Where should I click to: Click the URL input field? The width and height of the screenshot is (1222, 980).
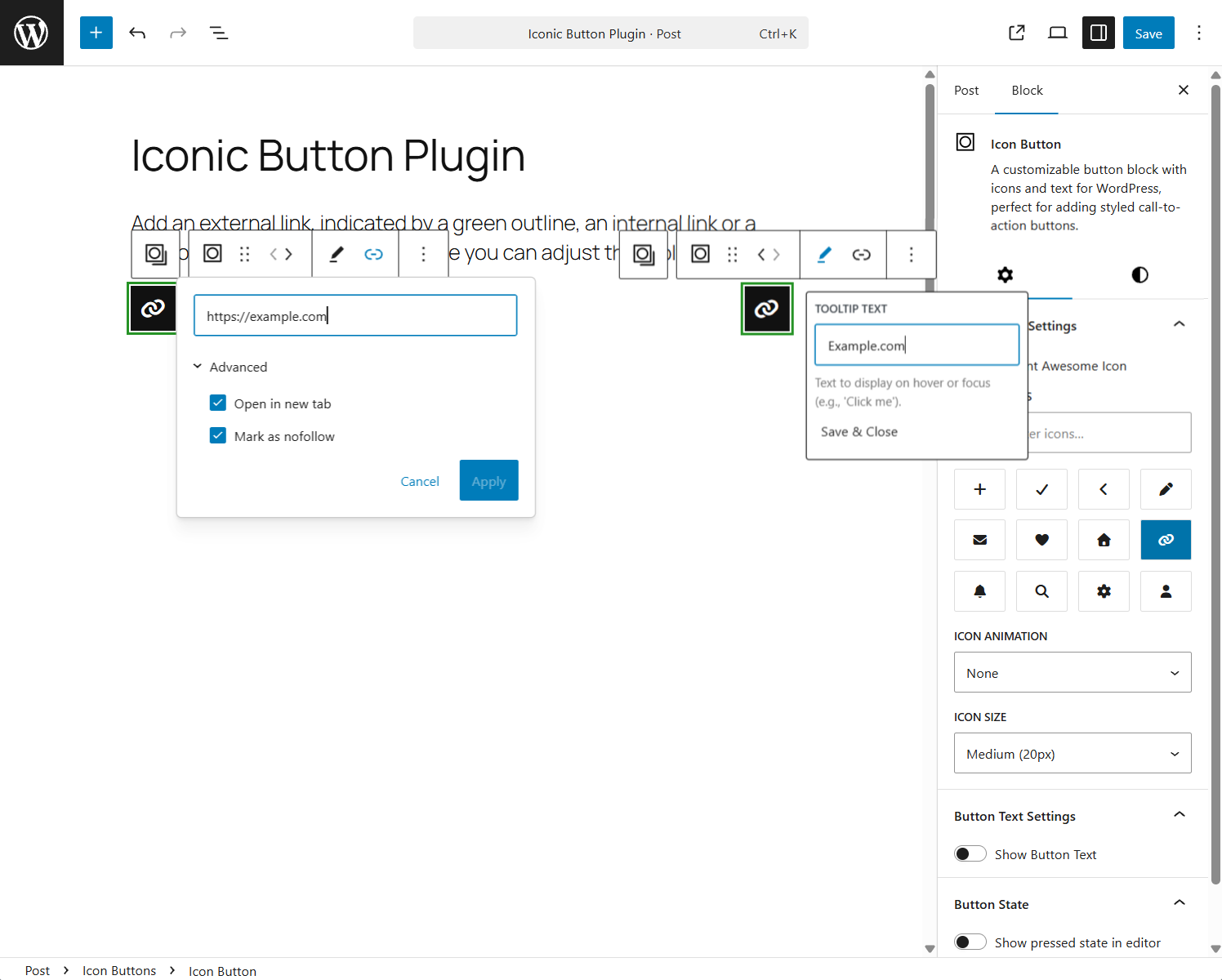[x=355, y=315]
